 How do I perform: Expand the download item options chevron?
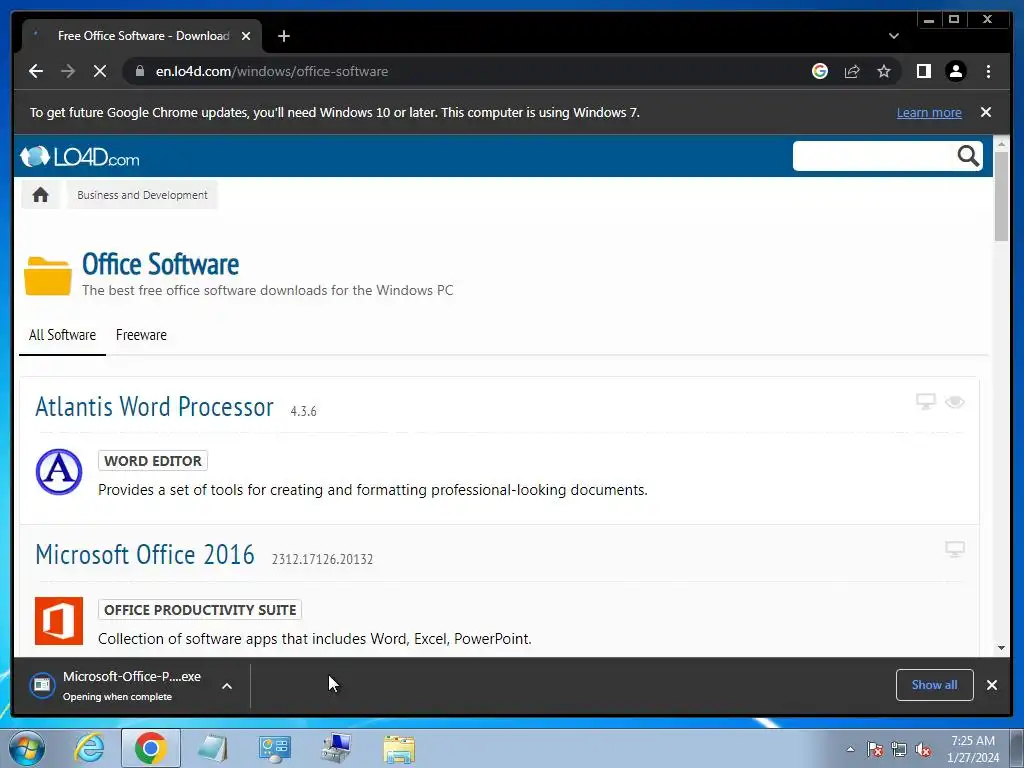tap(227, 686)
